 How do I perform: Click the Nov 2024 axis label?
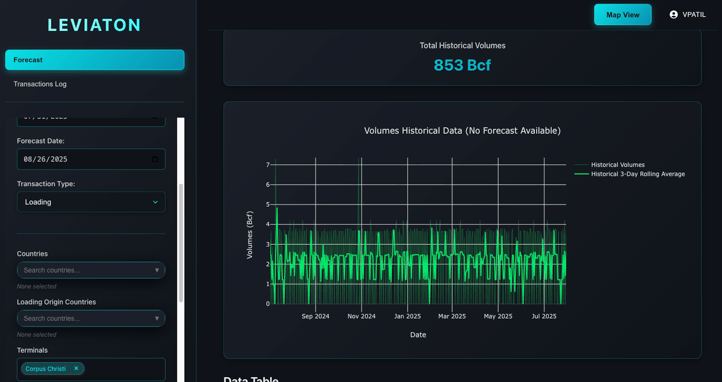pos(361,316)
